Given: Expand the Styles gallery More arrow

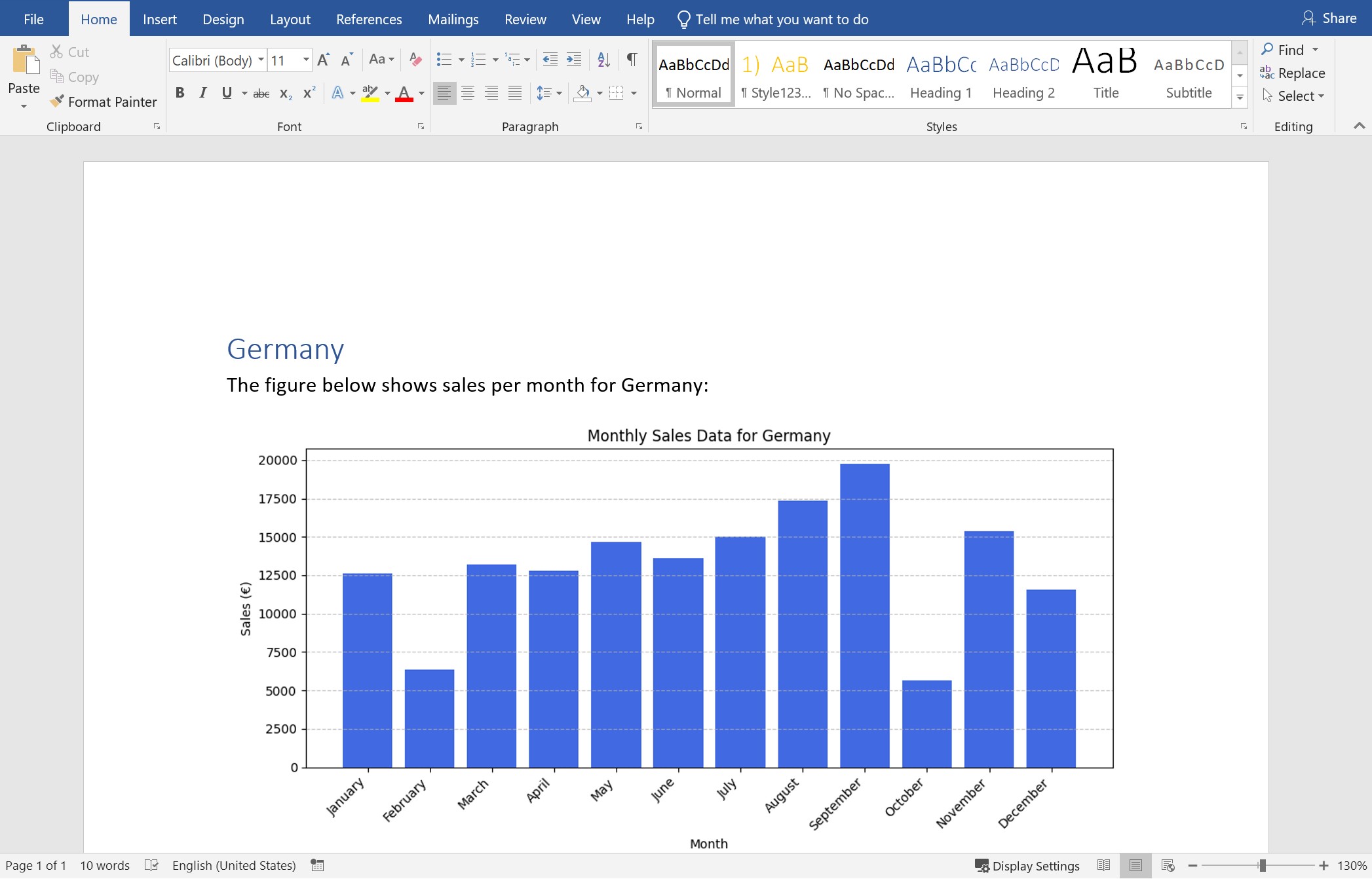Looking at the screenshot, I should click(1240, 98).
